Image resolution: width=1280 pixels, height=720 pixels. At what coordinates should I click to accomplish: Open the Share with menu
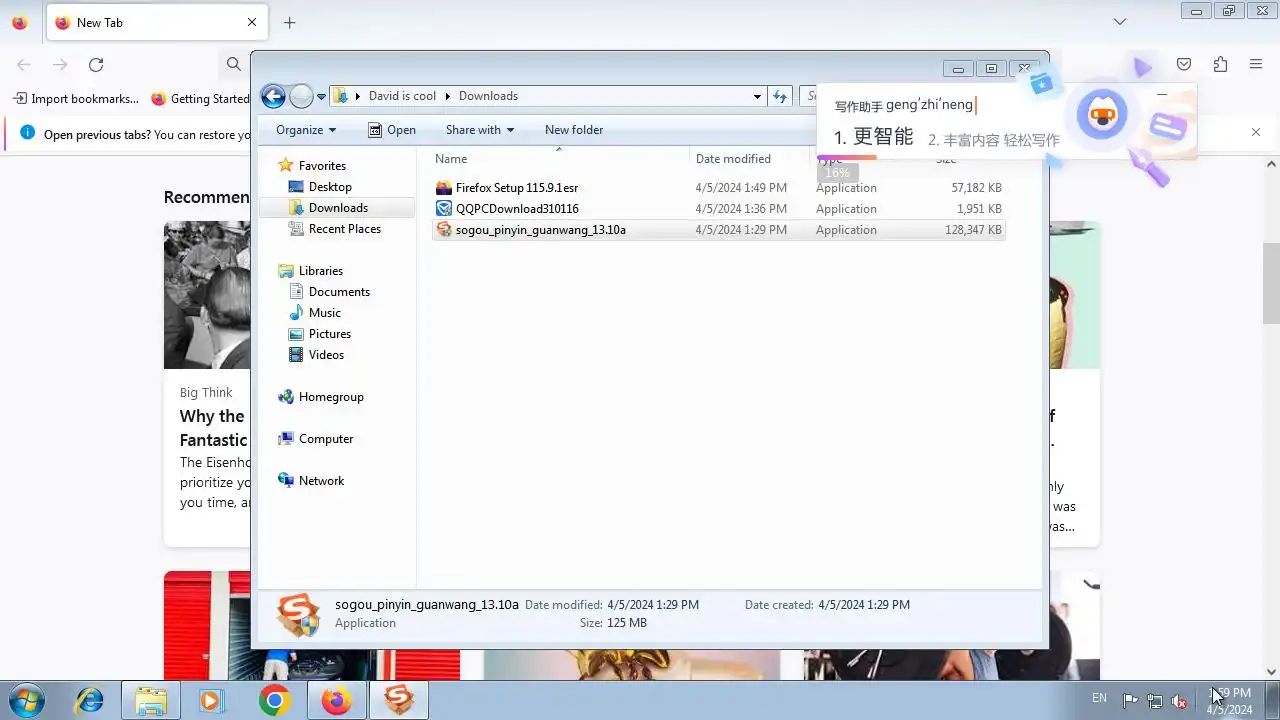coord(479,130)
